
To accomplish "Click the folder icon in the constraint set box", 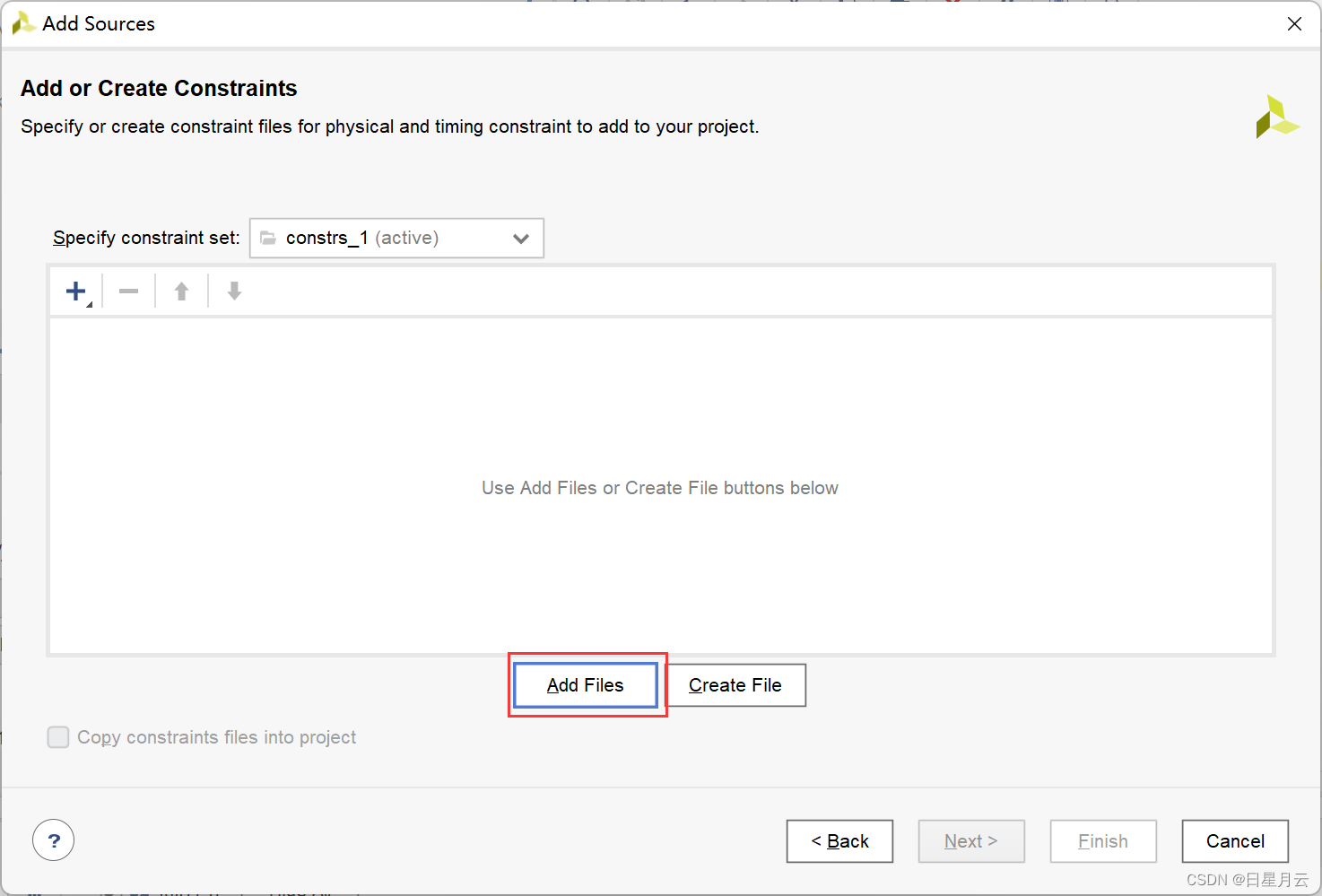I will [x=267, y=238].
